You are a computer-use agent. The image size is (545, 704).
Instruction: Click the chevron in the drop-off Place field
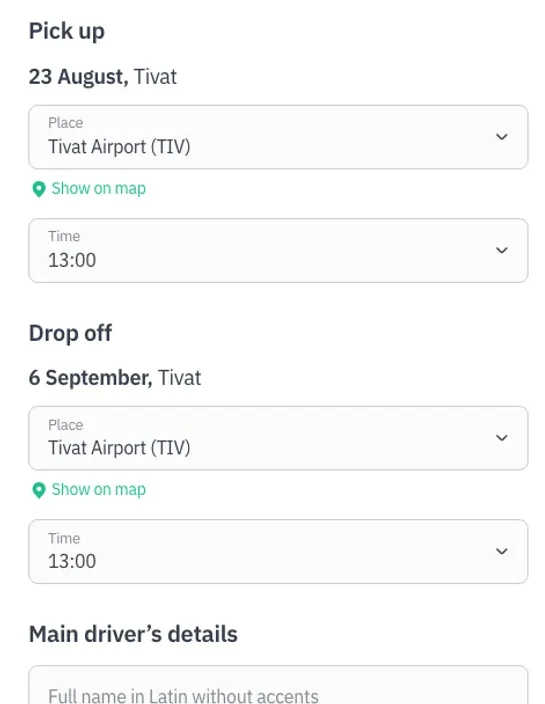click(501, 438)
